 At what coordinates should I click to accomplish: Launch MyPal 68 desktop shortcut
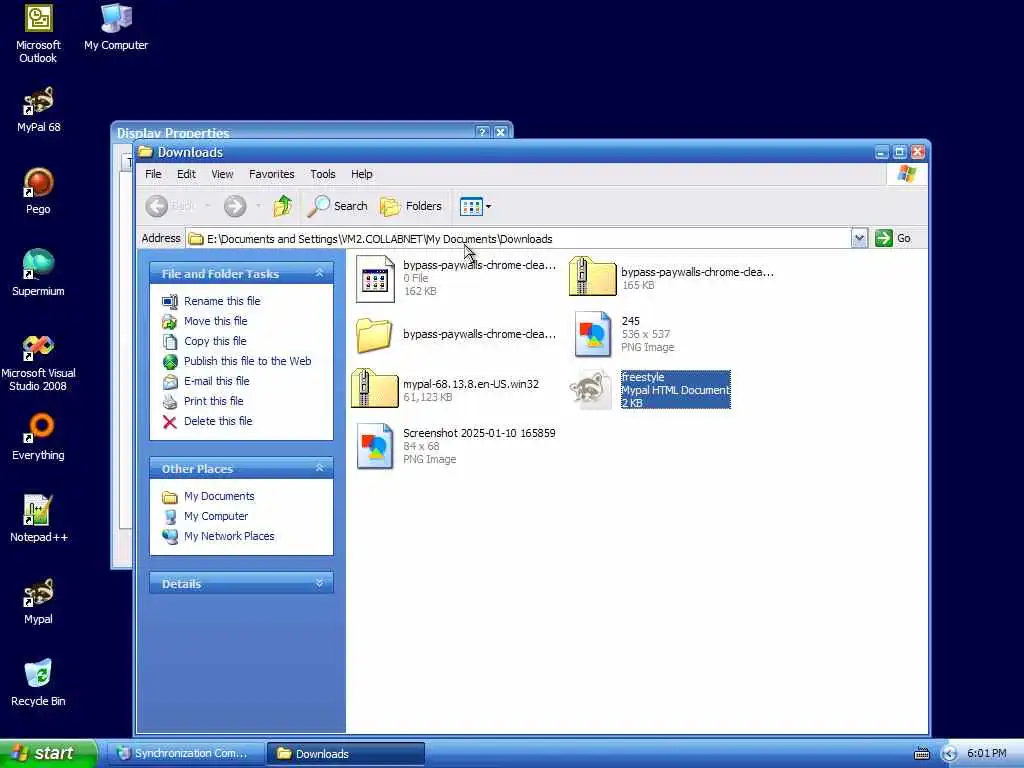pos(39,110)
